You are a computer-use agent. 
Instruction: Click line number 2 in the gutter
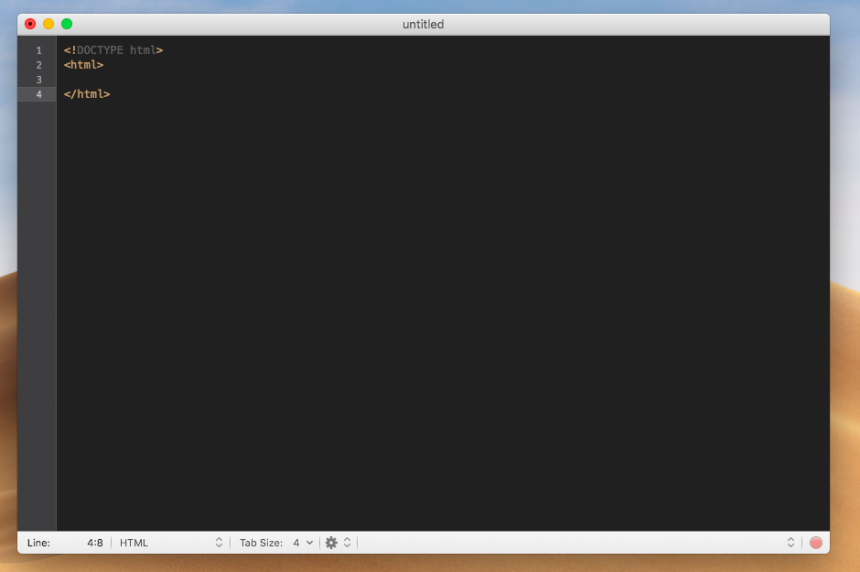[x=38, y=65]
